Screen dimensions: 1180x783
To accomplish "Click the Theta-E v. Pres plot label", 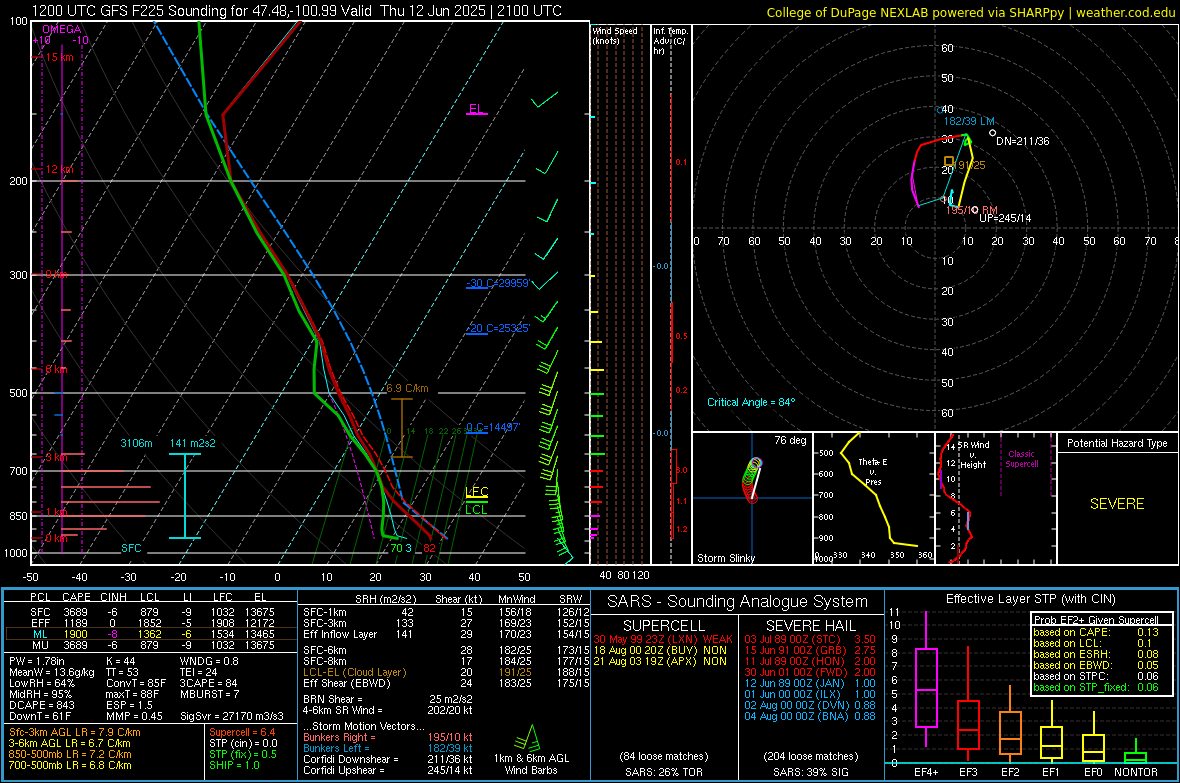I will pyautogui.click(x=873, y=471).
